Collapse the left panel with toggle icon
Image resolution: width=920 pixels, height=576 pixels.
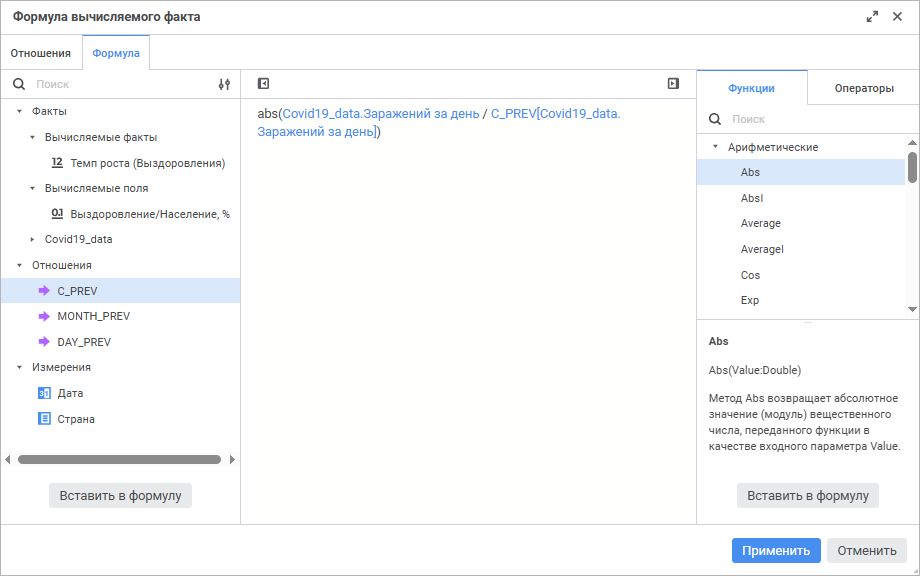tap(263, 84)
